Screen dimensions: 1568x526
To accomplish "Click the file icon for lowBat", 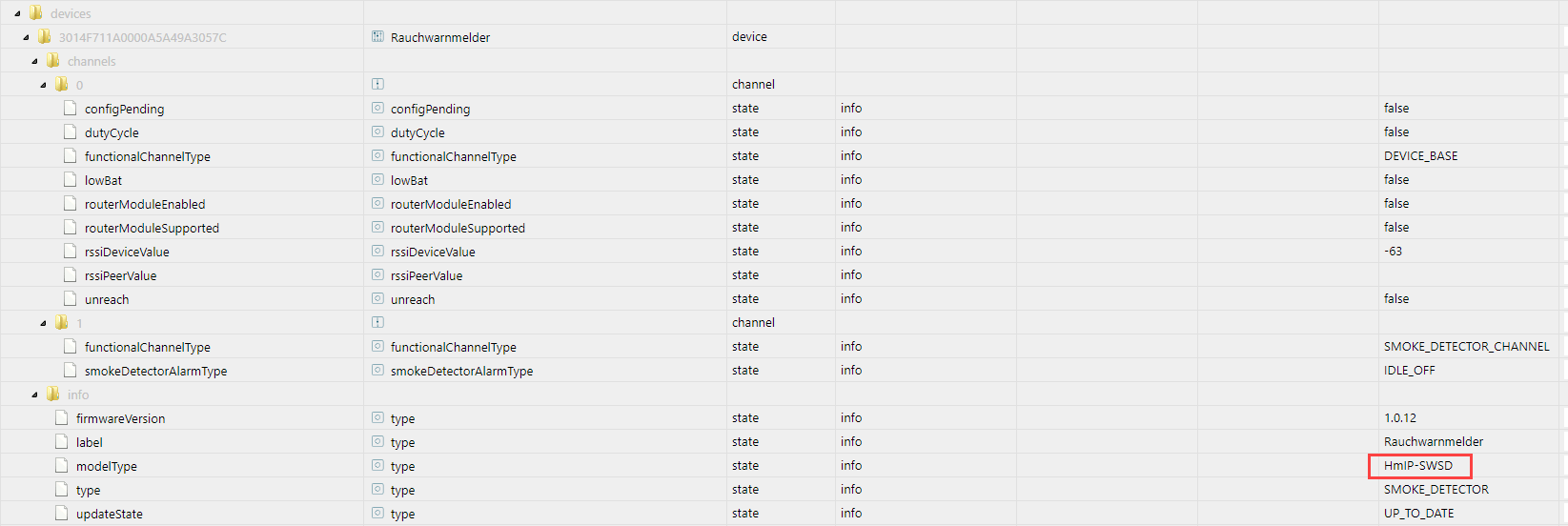I will pos(70,180).
